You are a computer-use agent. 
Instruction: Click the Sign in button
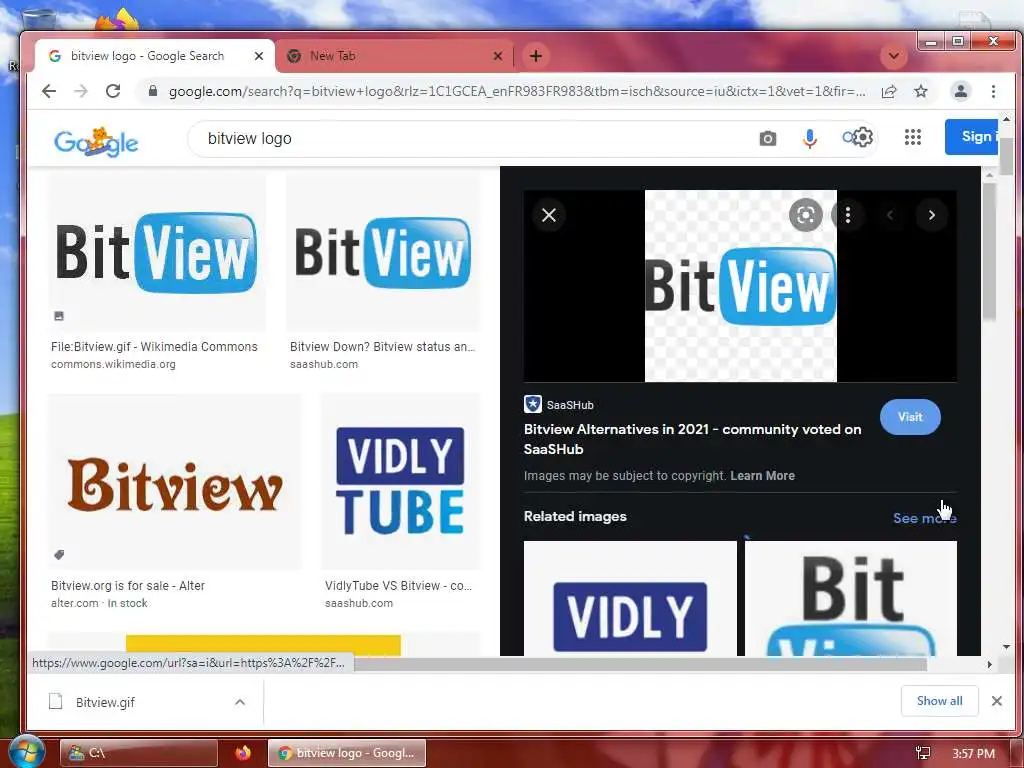tap(971, 137)
